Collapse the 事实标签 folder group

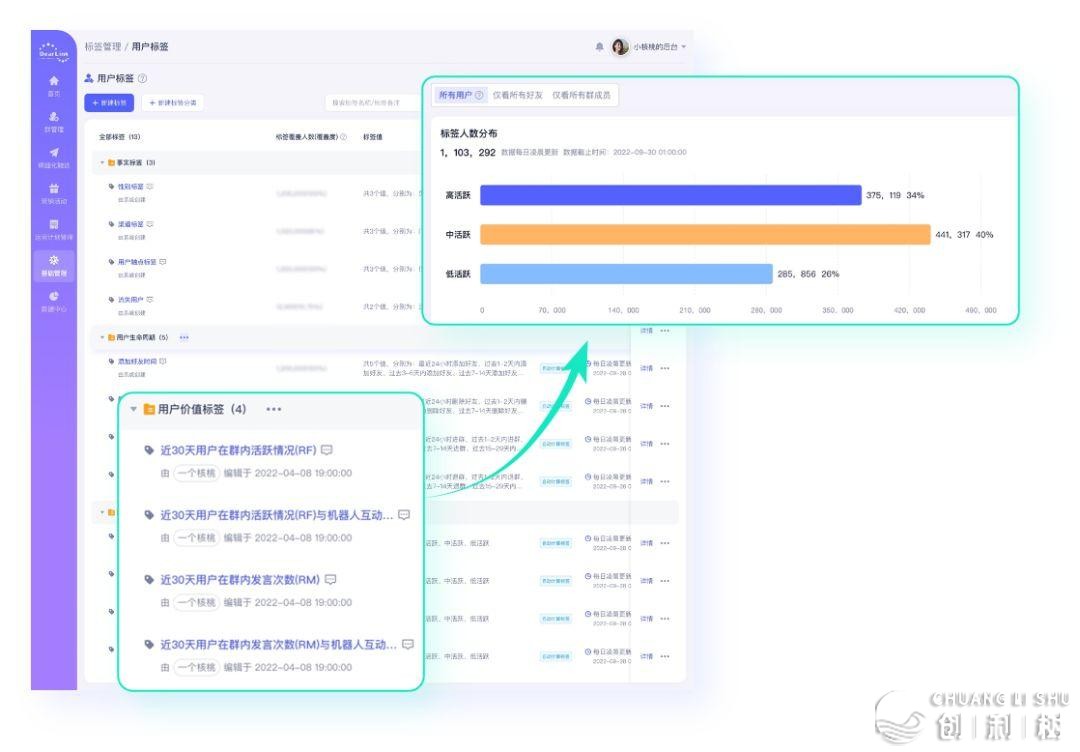(101, 162)
